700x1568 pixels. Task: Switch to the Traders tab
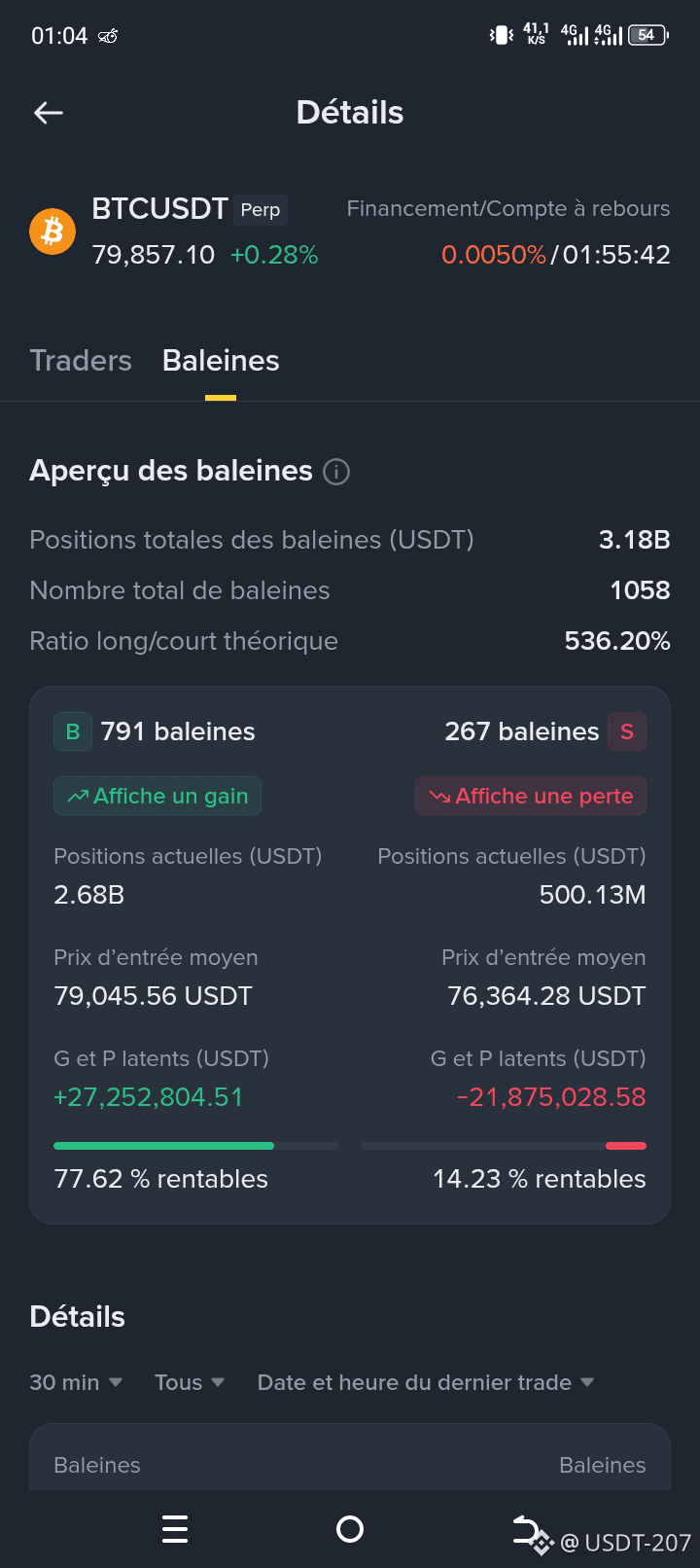pyautogui.click(x=81, y=361)
